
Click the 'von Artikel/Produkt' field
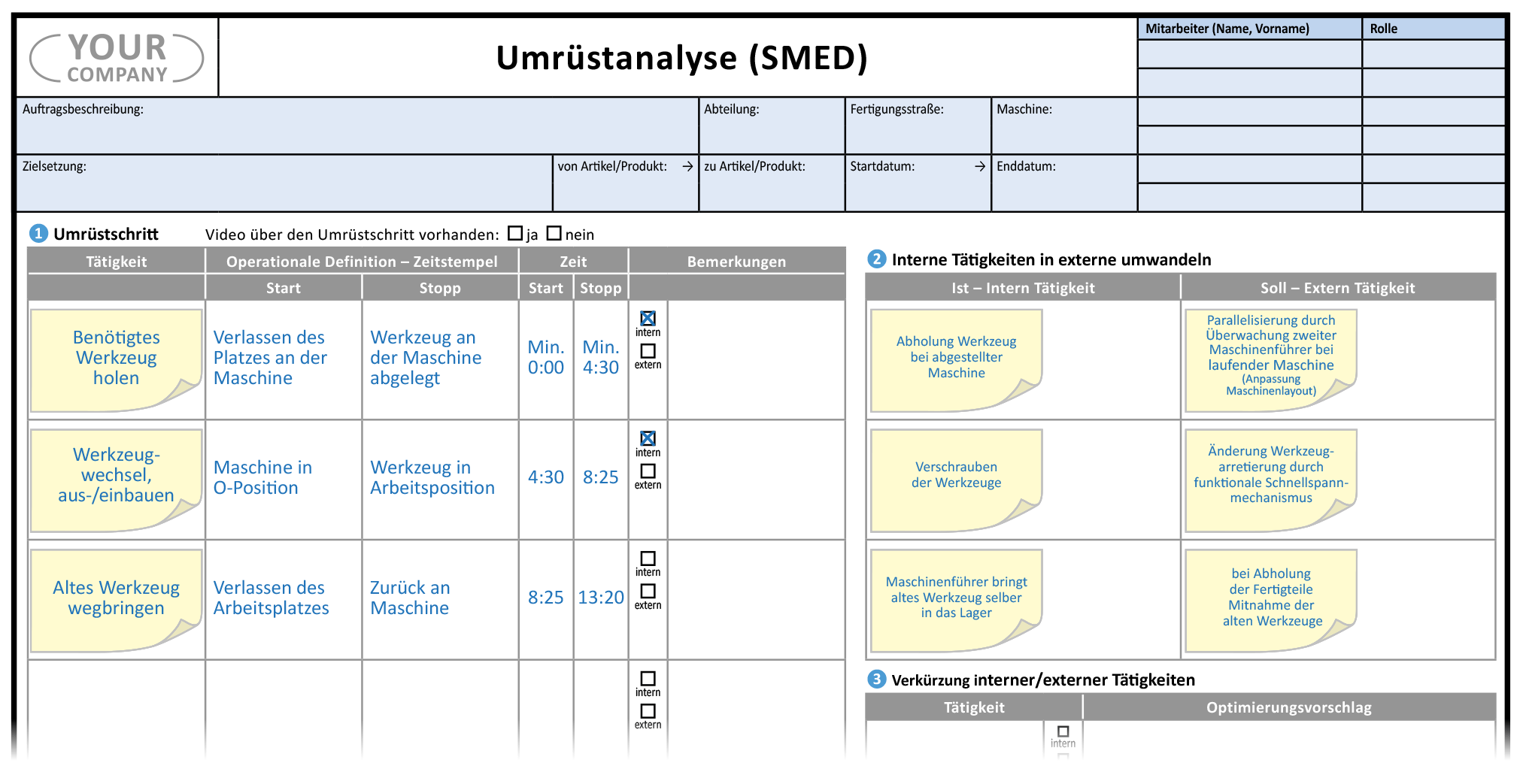[626, 183]
